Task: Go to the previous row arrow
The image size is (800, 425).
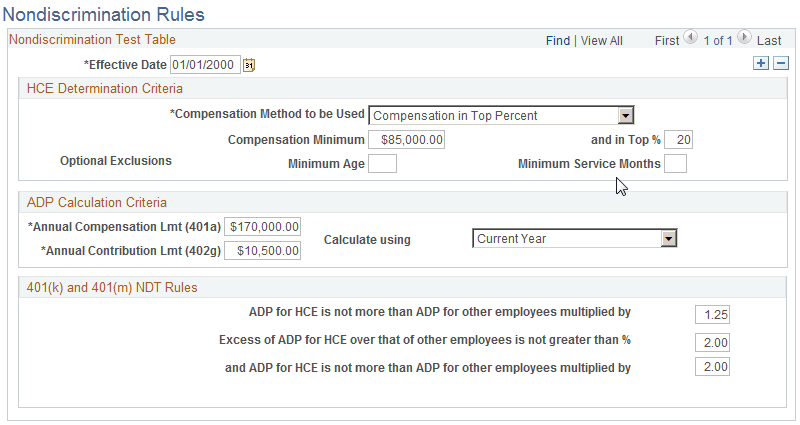Action: pos(691,39)
